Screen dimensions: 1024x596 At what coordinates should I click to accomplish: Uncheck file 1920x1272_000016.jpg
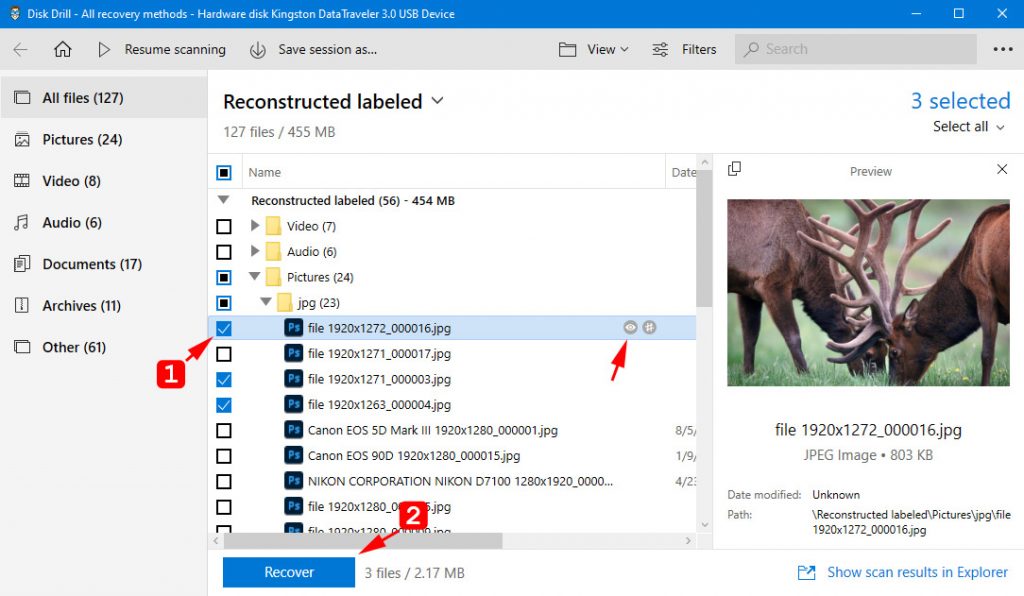(x=223, y=328)
